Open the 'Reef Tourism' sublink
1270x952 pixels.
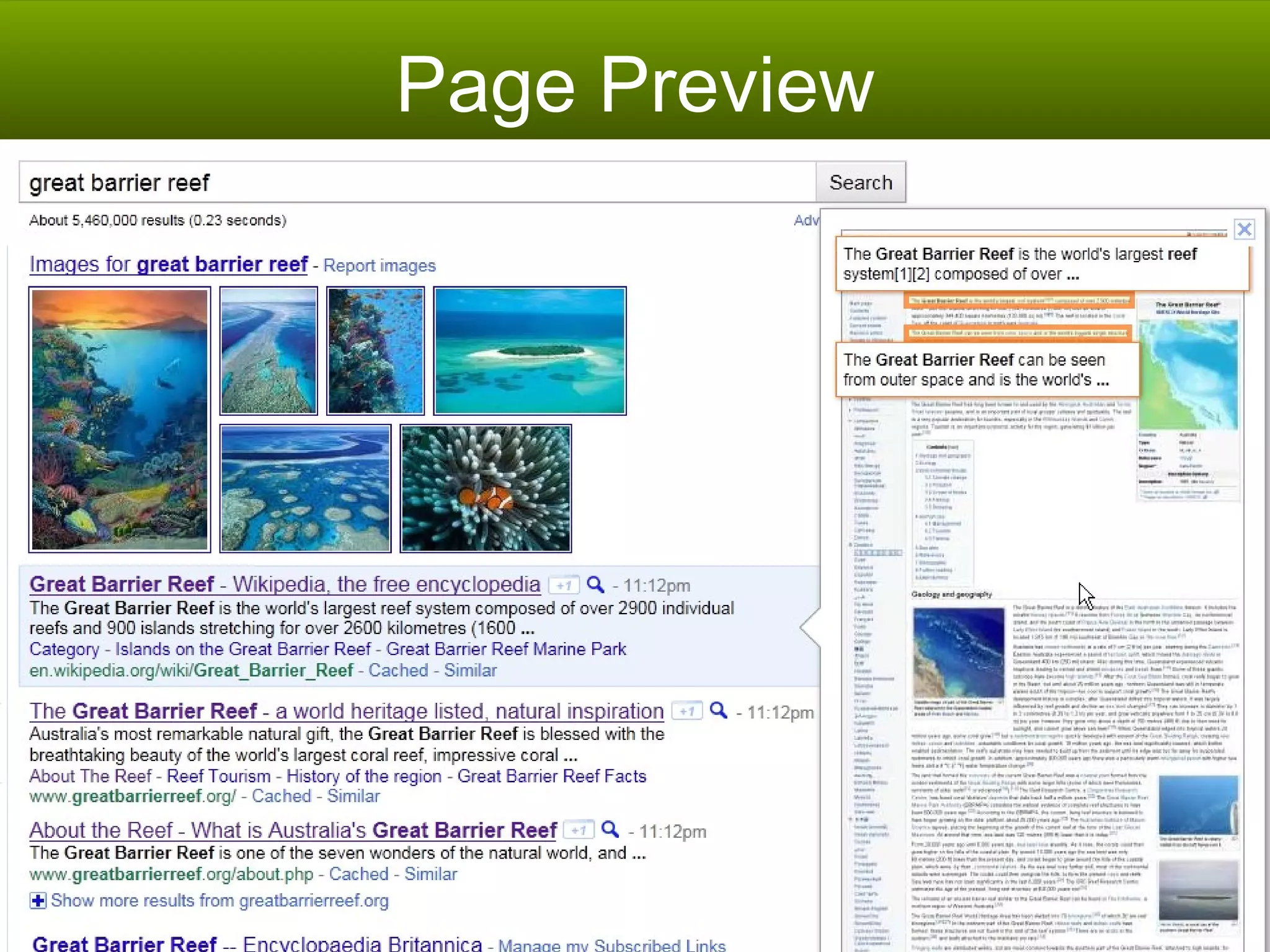(219, 776)
